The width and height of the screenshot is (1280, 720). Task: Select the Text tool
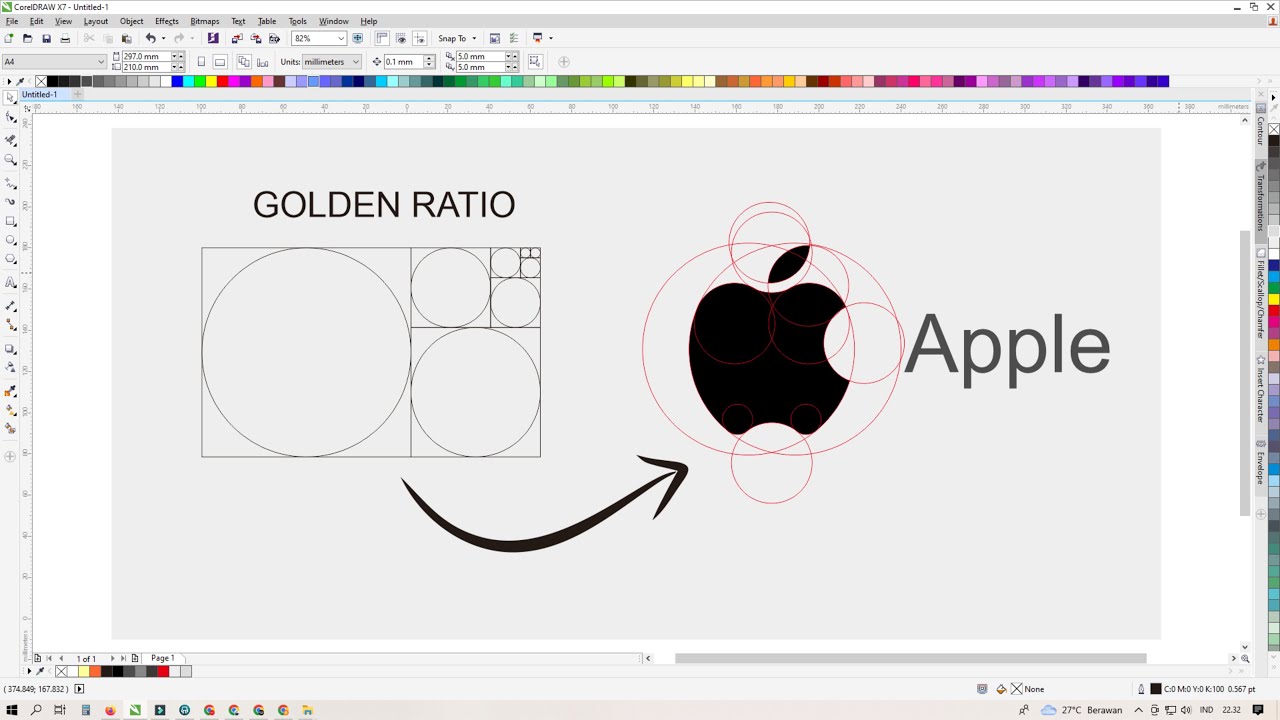point(11,283)
